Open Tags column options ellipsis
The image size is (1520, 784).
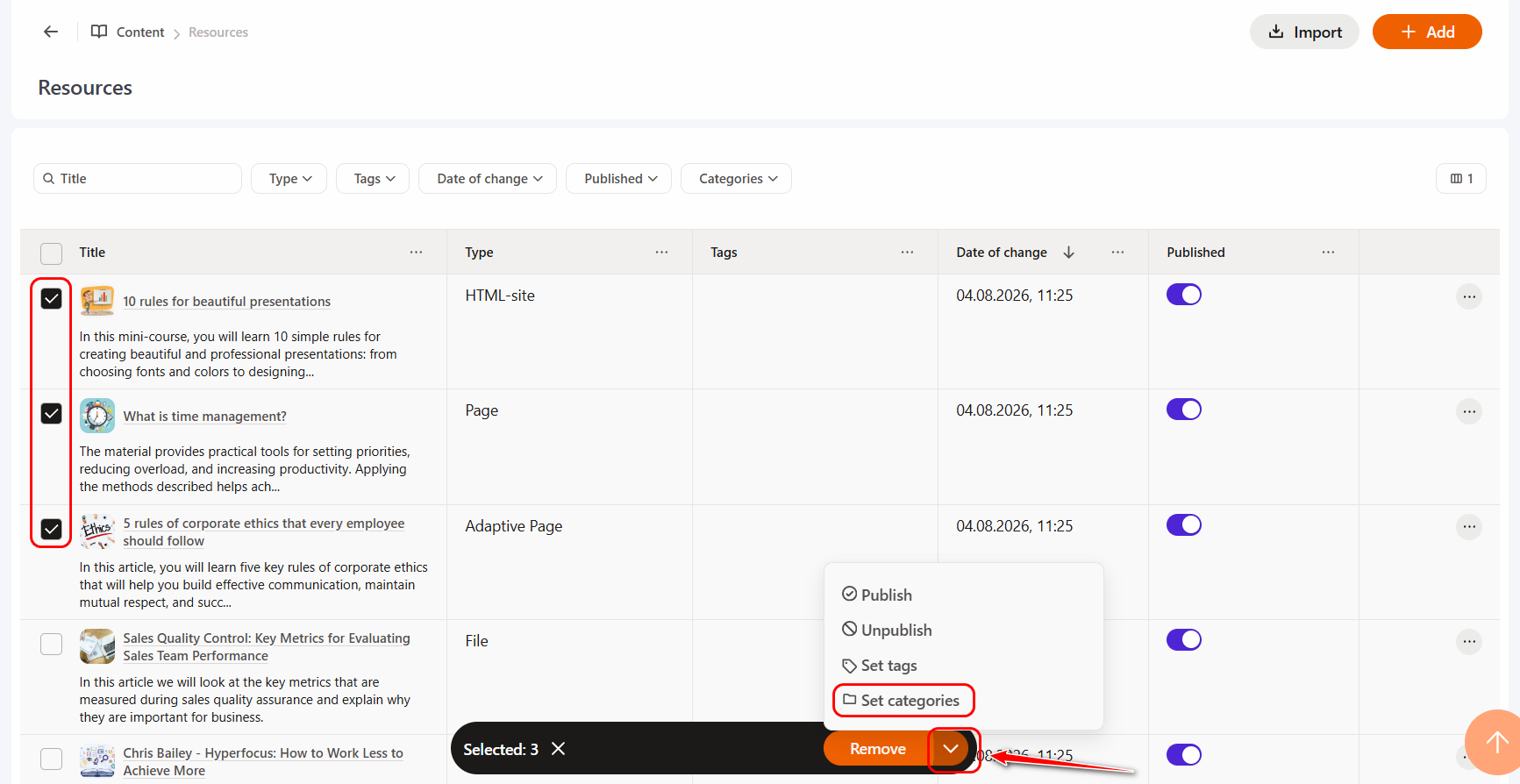point(907,253)
